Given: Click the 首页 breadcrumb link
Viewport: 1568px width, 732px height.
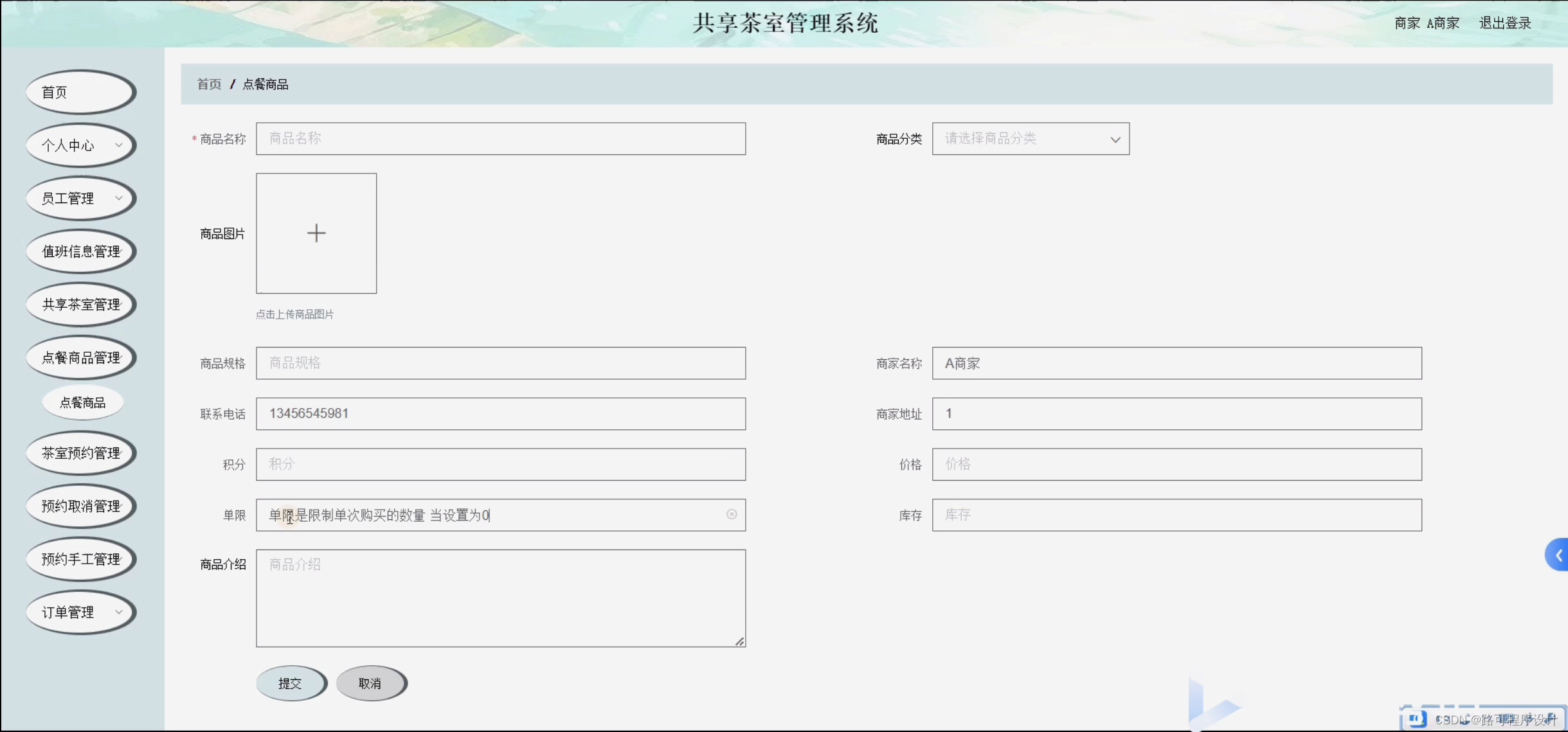Looking at the screenshot, I should pyautogui.click(x=209, y=84).
